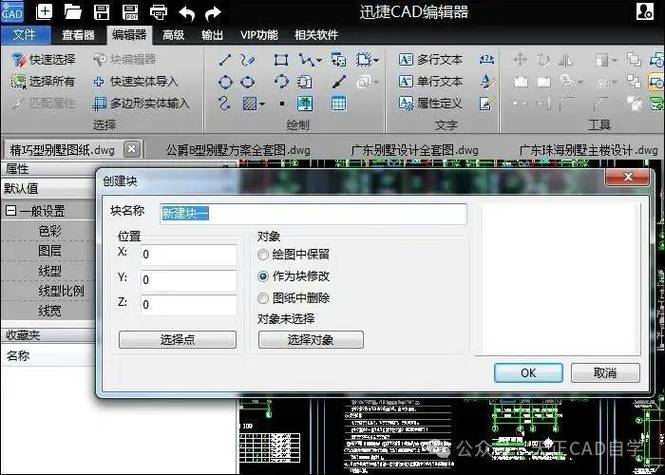The height and width of the screenshot is (475, 665).
Task: Open the dashed-rectangle block tool dropdown
Action: pyautogui.click(x=376, y=60)
